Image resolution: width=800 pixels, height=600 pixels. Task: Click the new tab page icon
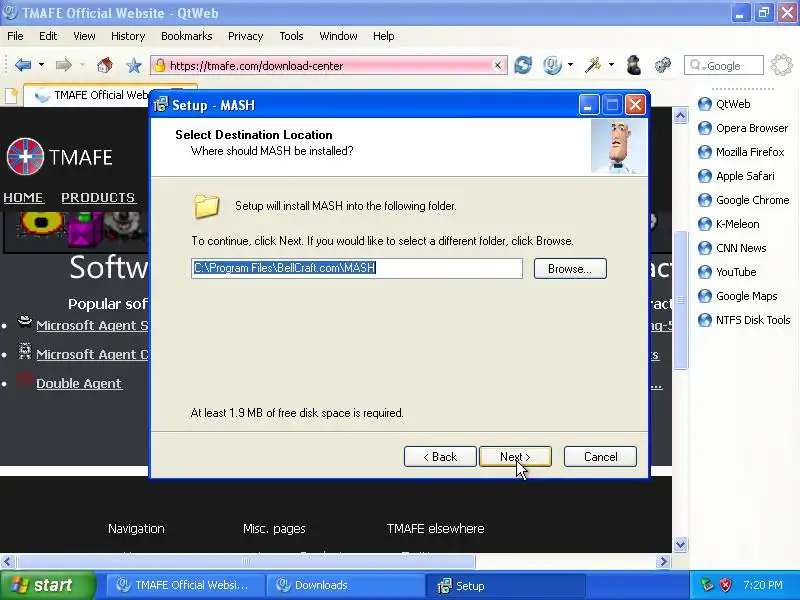click(11, 96)
